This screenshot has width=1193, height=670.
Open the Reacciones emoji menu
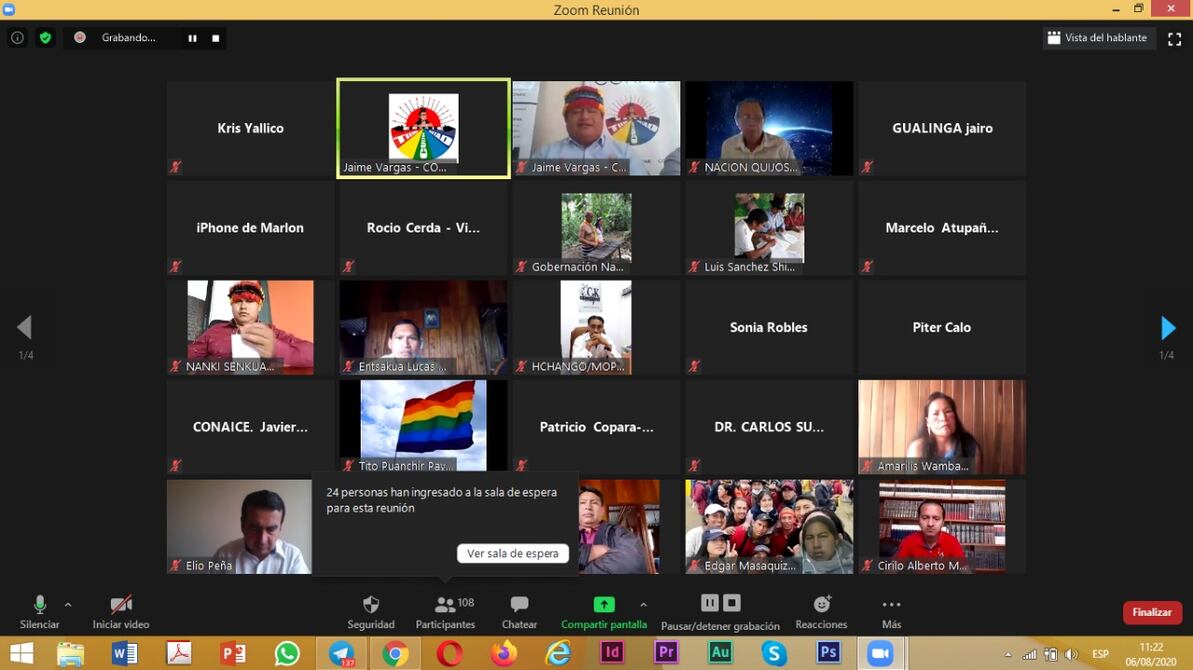click(821, 612)
